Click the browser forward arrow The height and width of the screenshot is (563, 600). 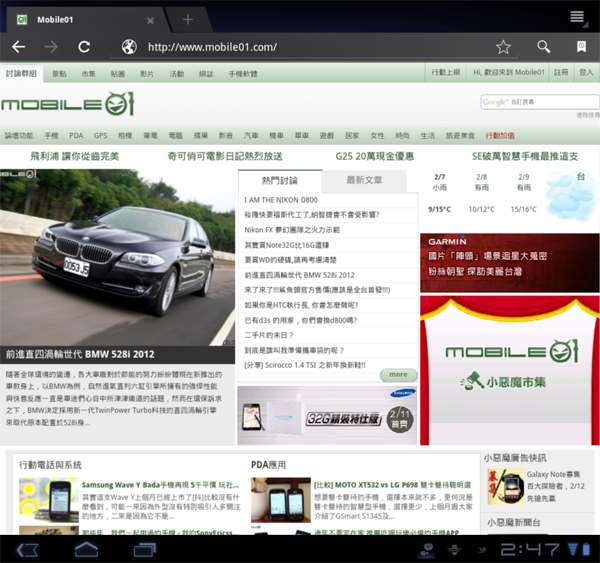[x=51, y=47]
